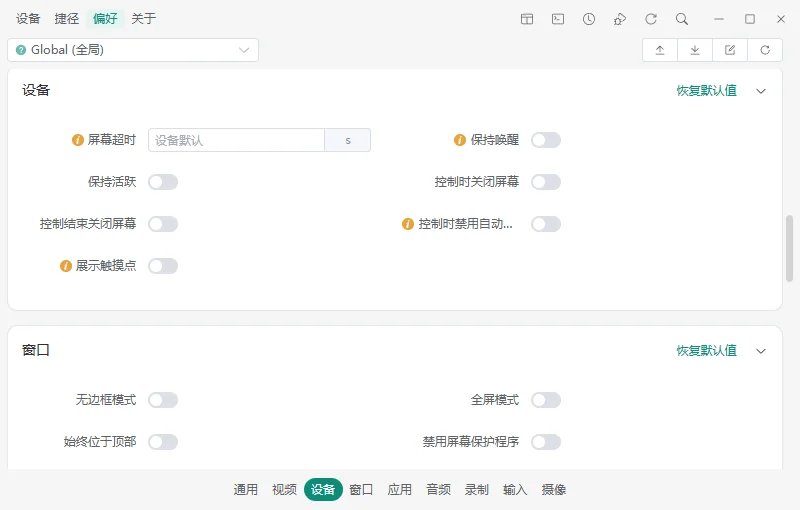Click the gnirehtet reverse tethering icon
Image resolution: width=800 pixels, height=510 pixels.
pos(620,19)
